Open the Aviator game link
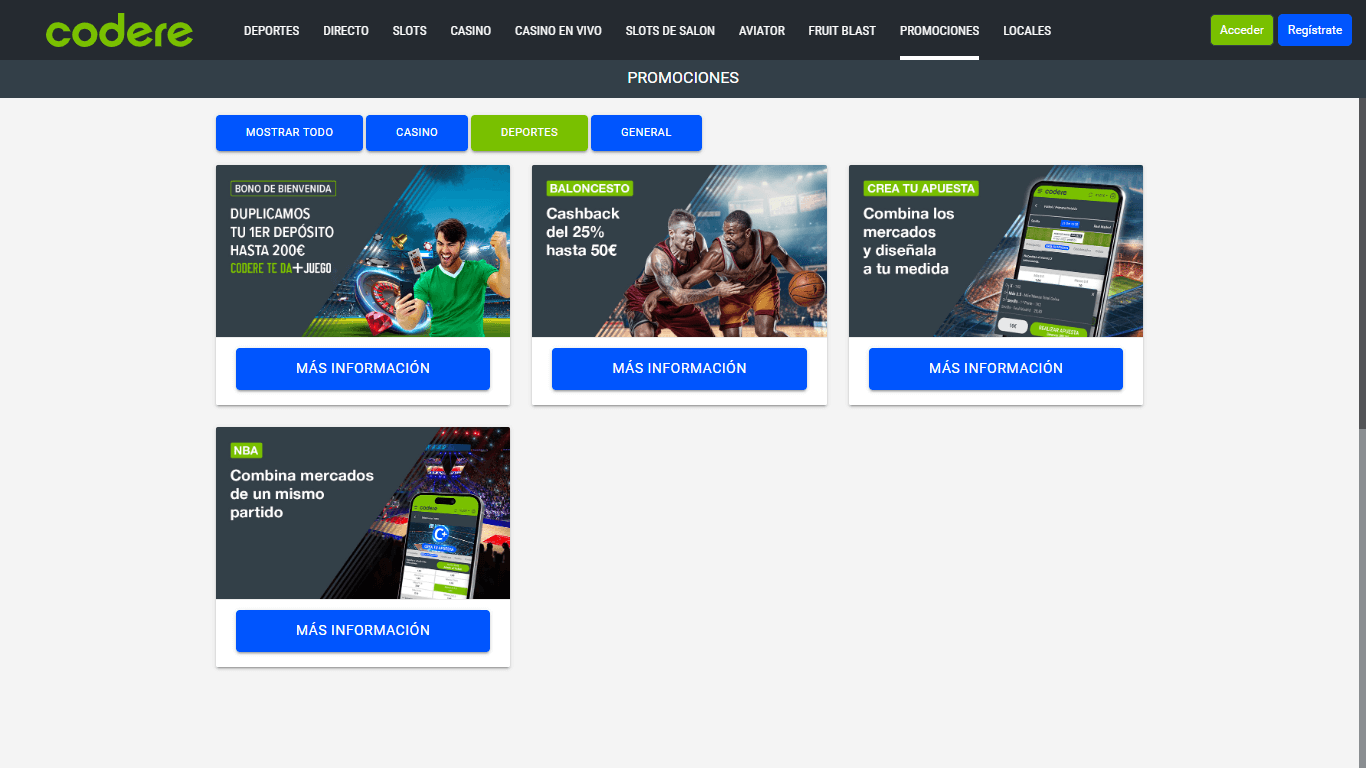This screenshot has height=768, width=1366. pyautogui.click(x=762, y=31)
